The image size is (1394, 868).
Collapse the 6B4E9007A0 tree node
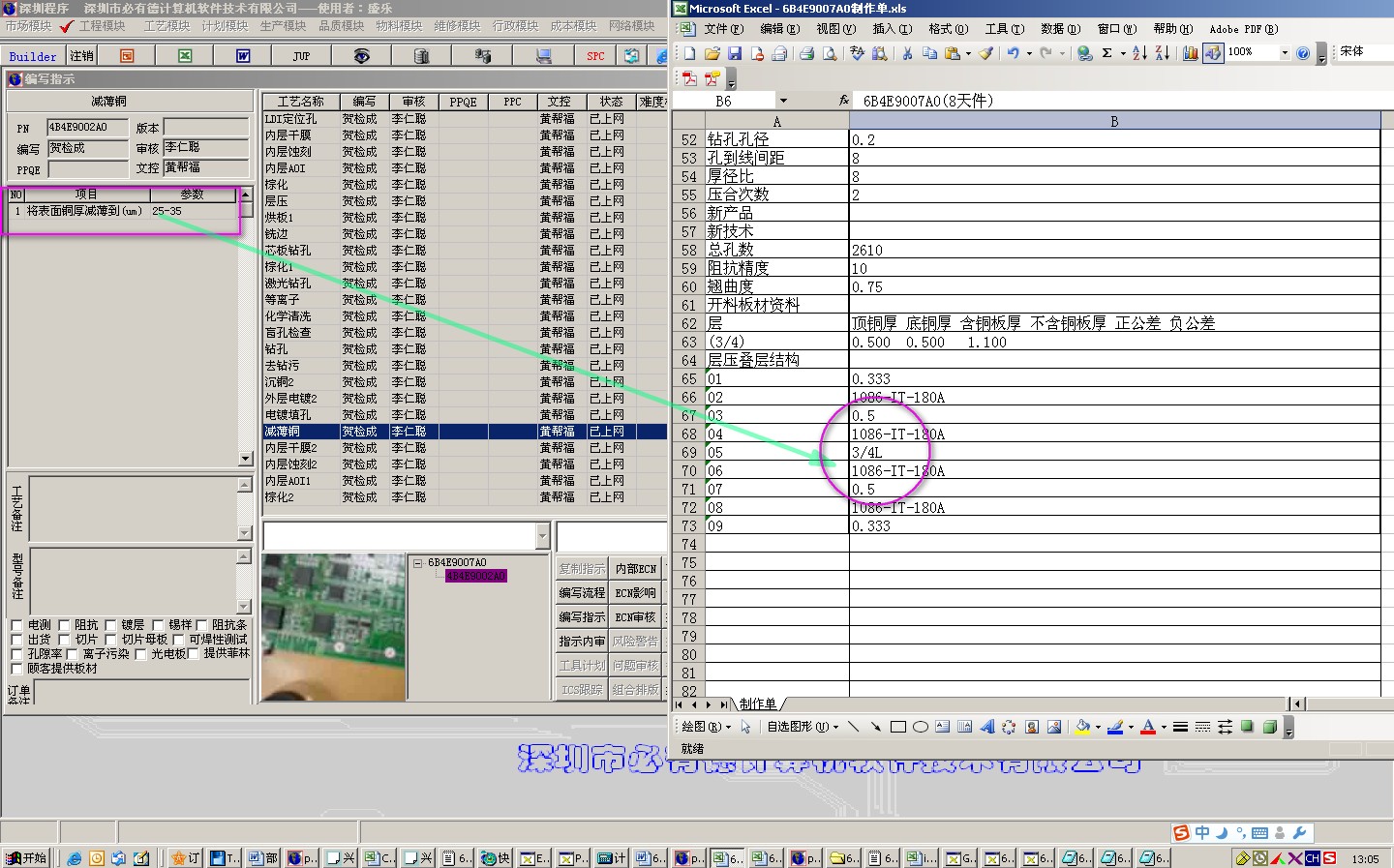coord(418,562)
